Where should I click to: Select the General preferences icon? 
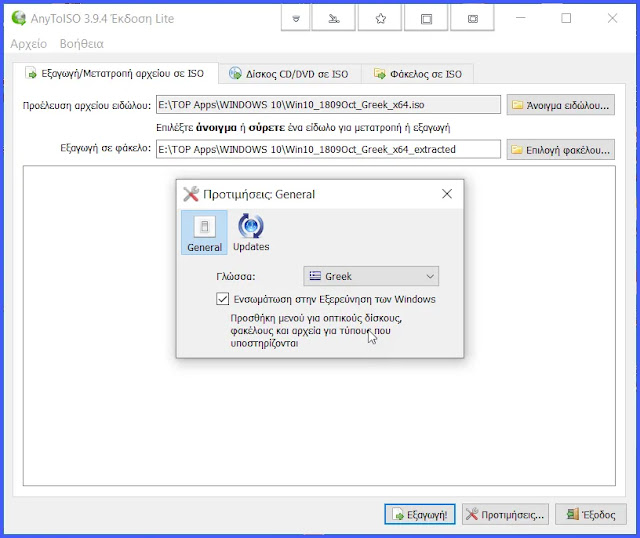[204, 233]
